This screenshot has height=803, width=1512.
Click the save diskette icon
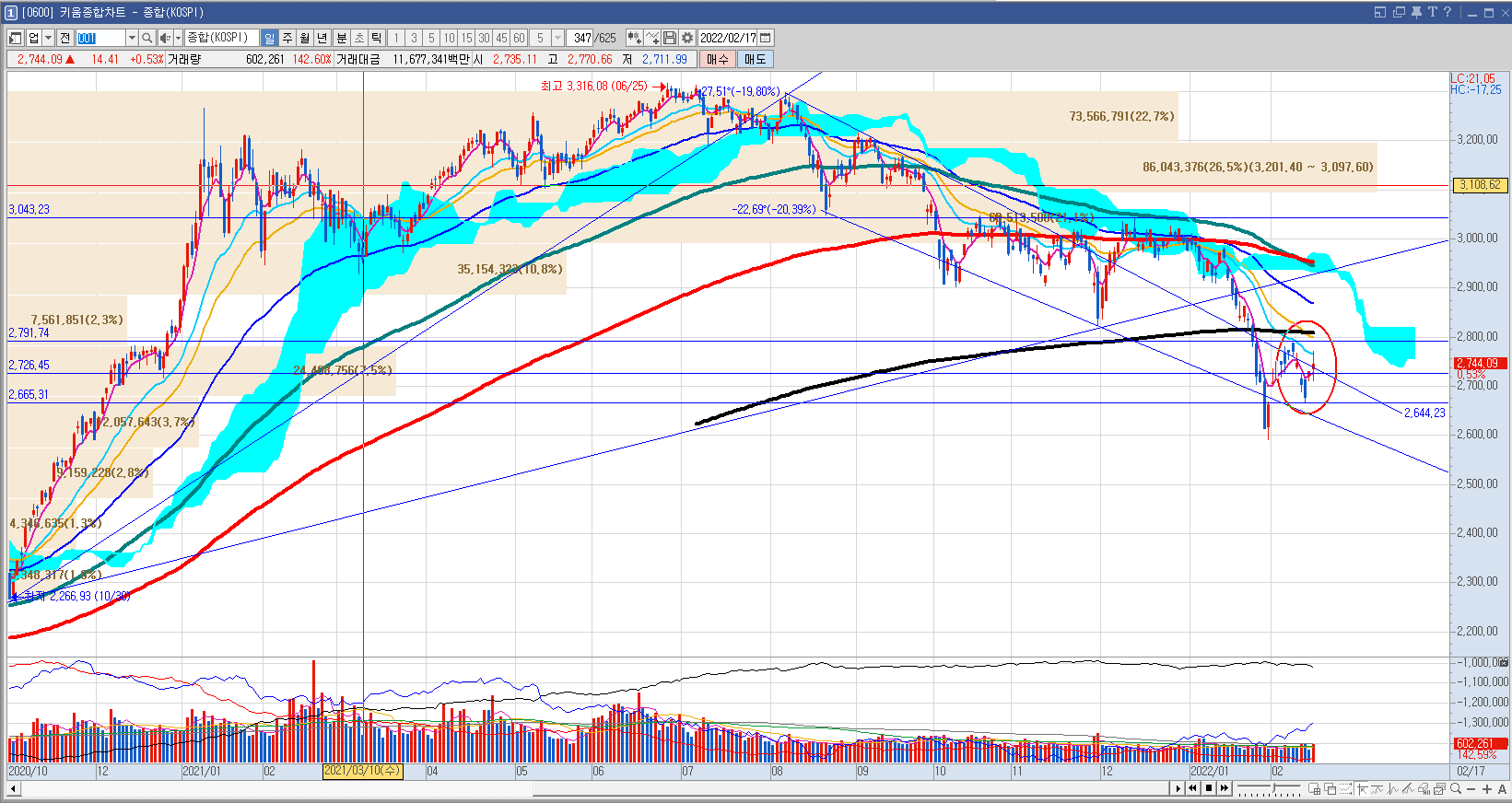point(670,38)
